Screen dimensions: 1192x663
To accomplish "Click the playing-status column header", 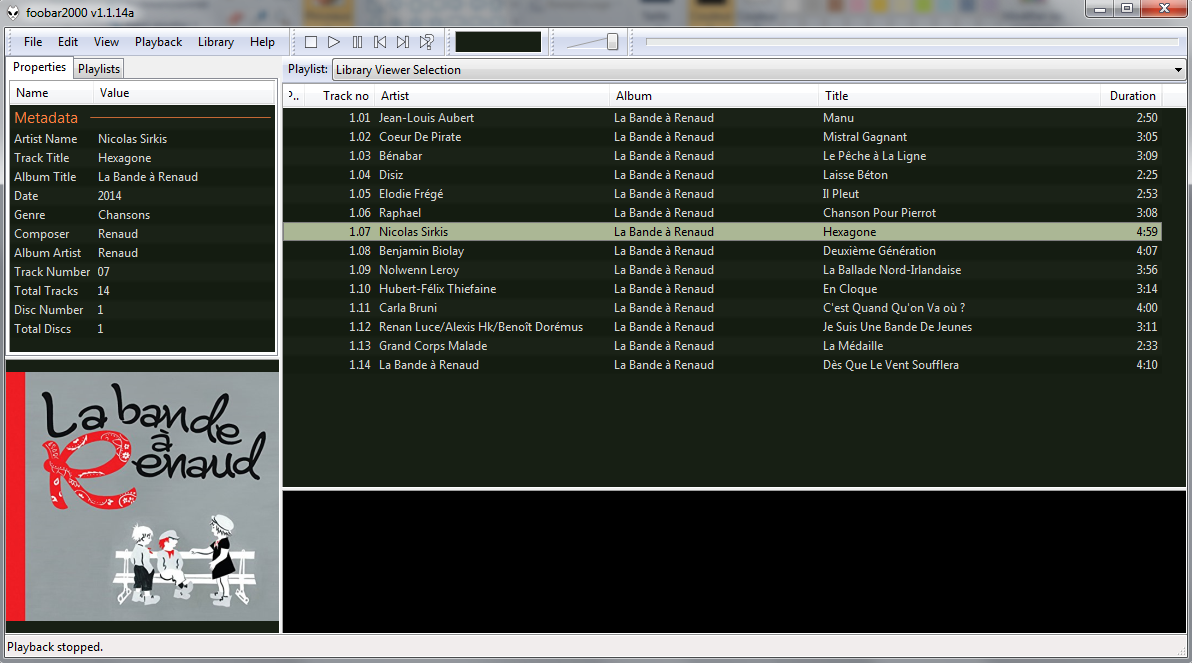I will click(294, 96).
